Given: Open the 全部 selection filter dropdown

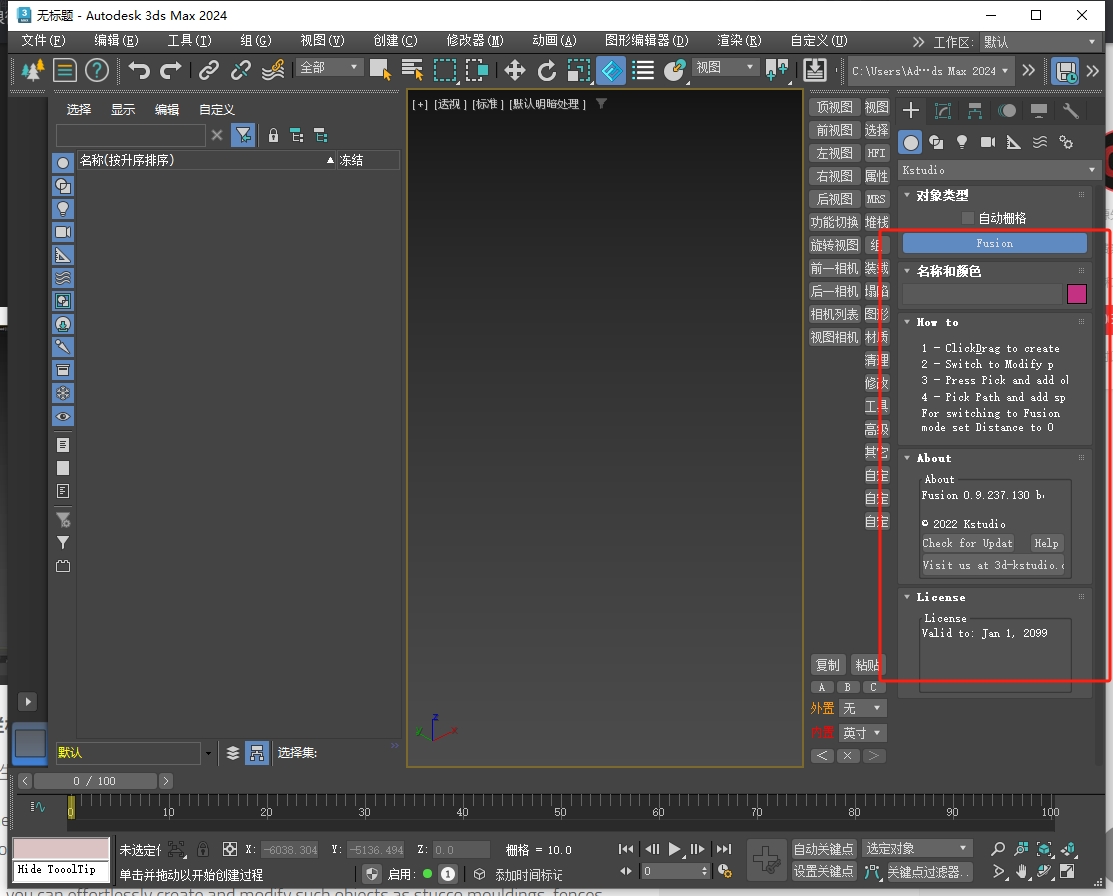Looking at the screenshot, I should 329,67.
